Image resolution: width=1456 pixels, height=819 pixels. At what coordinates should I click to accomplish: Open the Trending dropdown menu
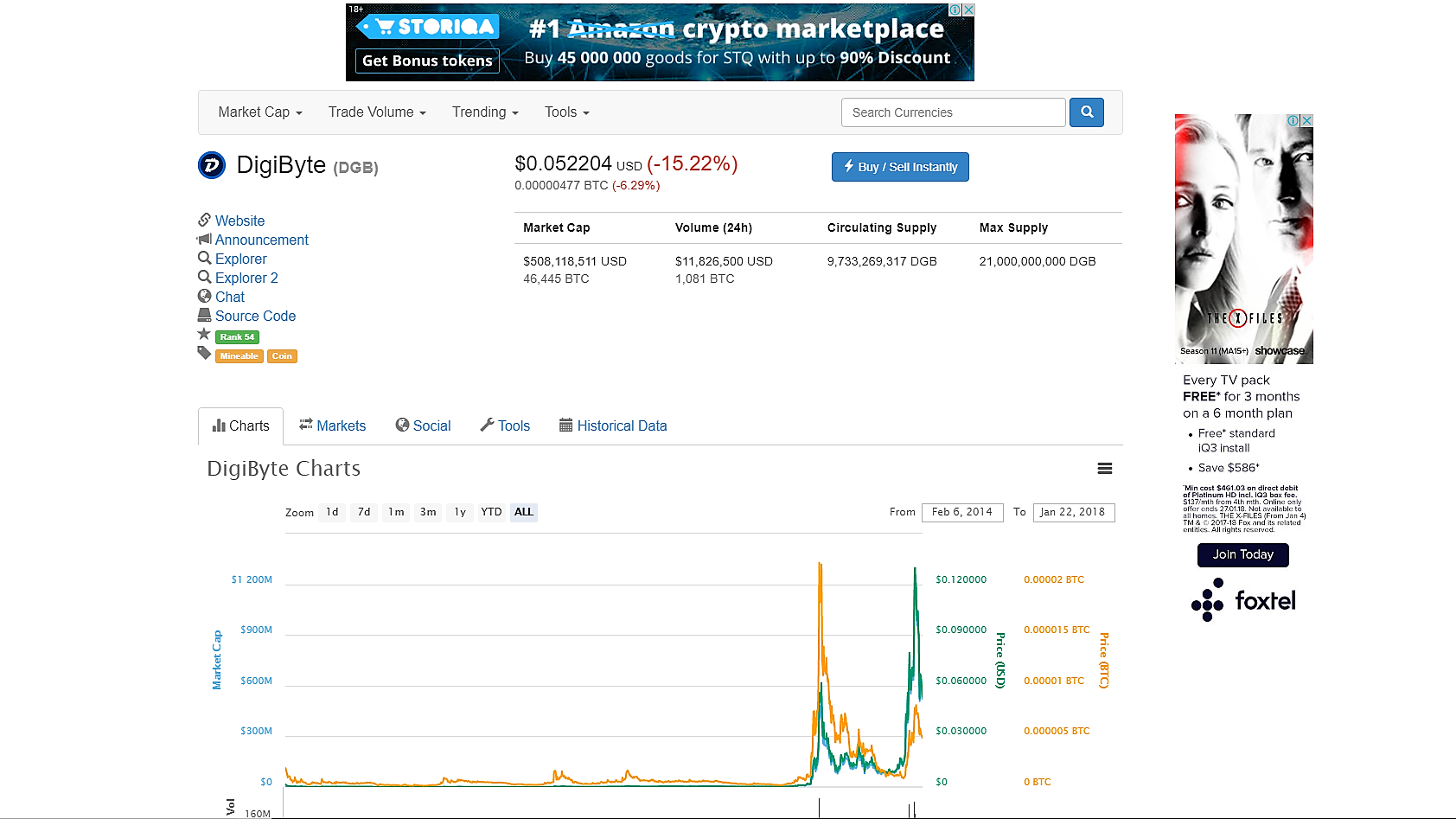(x=484, y=112)
